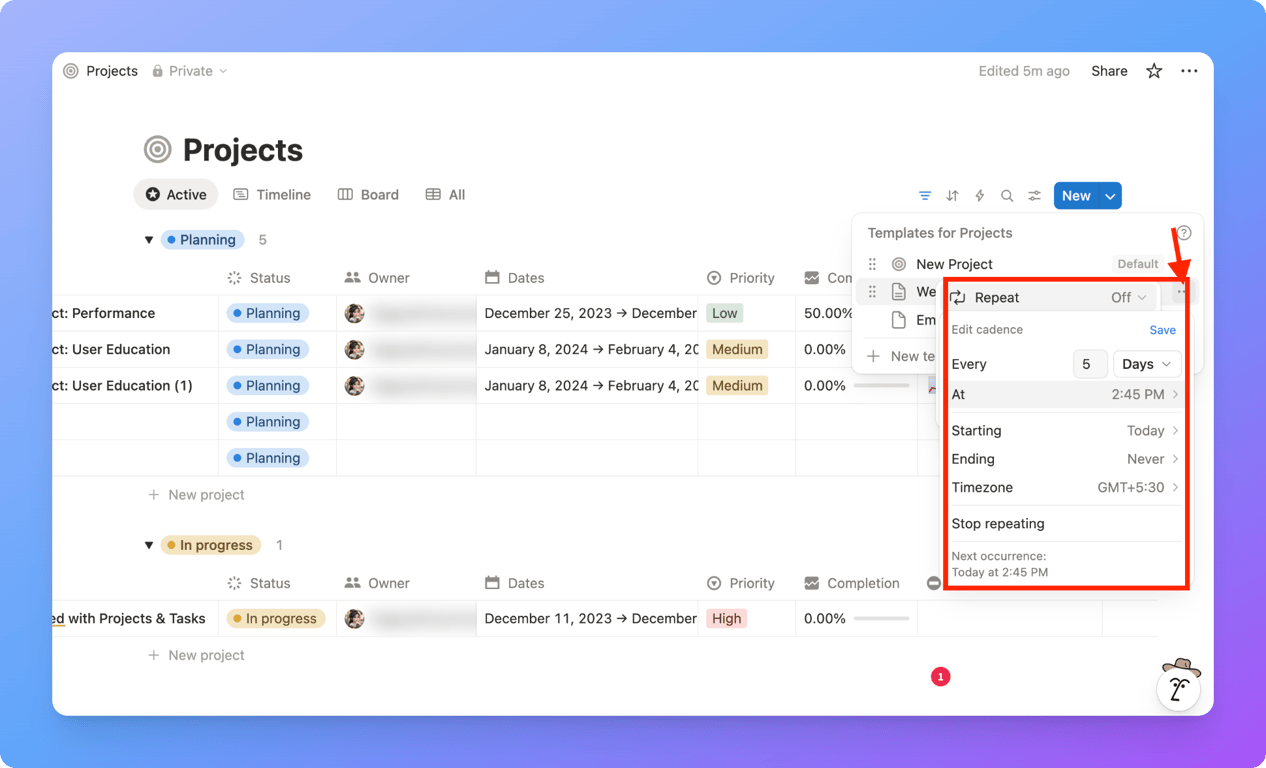Open the 'ct: User Education (1)' row

coord(123,386)
